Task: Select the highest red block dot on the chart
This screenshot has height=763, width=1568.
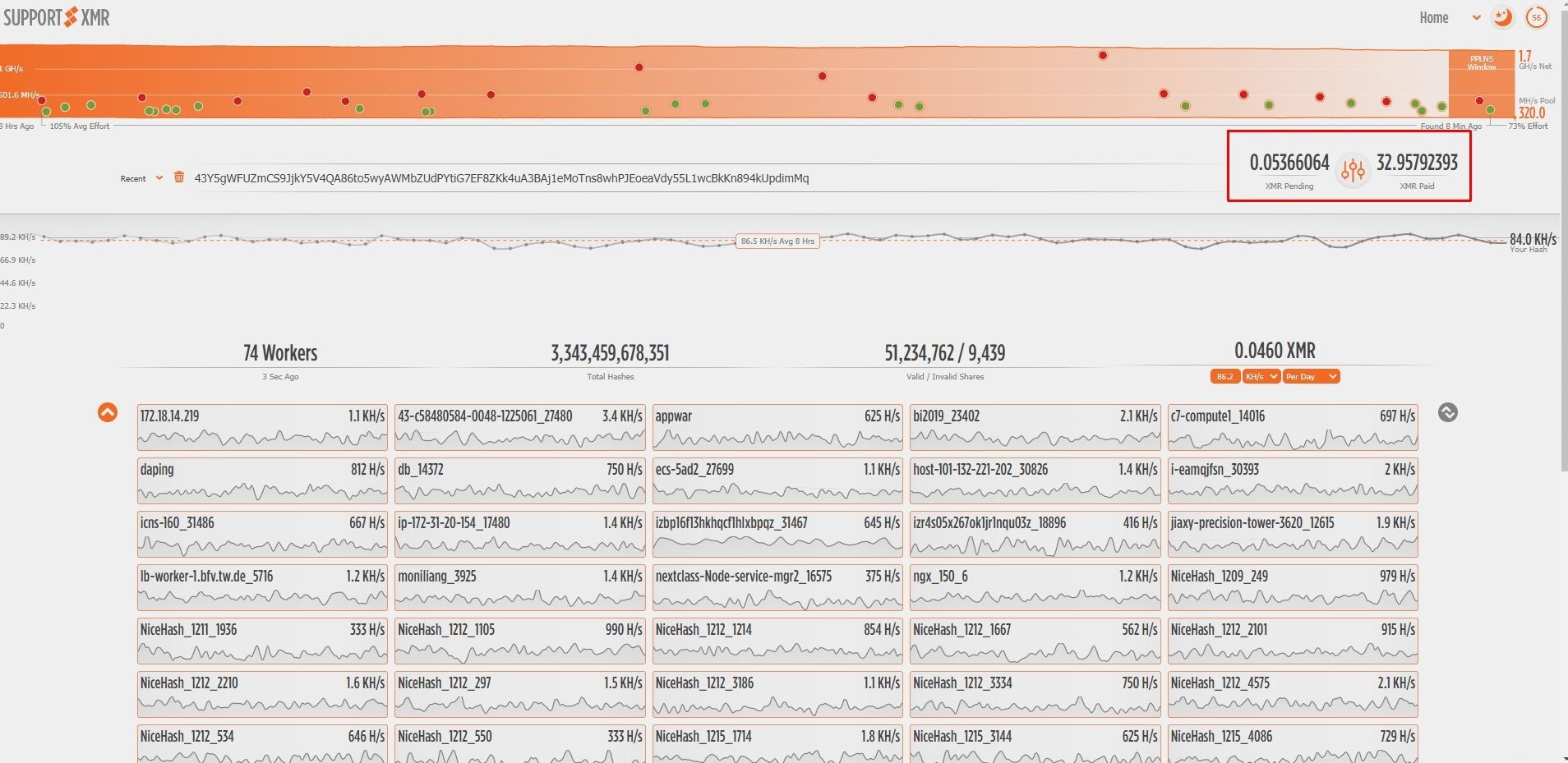Action: 1103,55
